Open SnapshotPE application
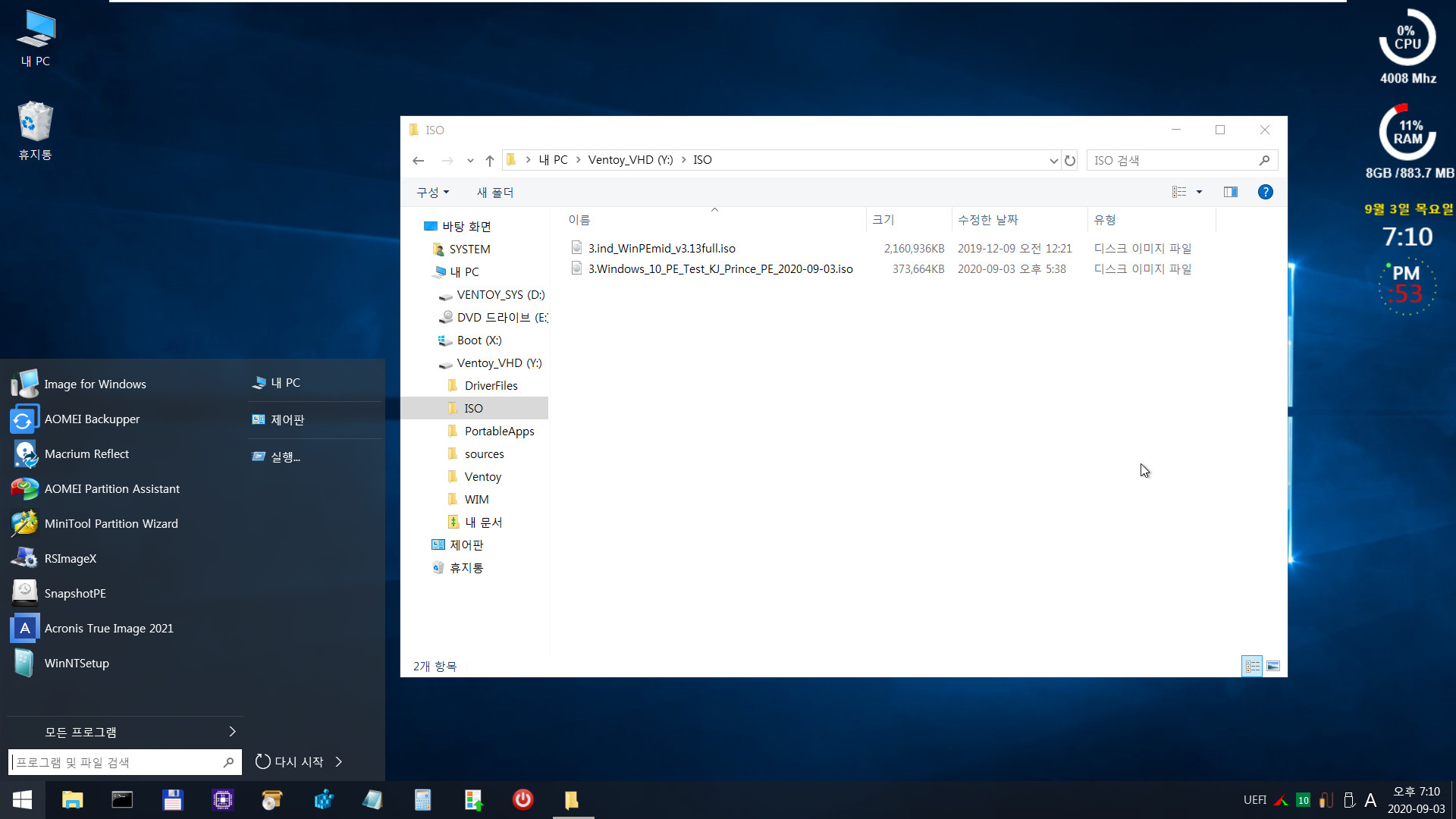This screenshot has width=1456, height=819. pos(75,592)
